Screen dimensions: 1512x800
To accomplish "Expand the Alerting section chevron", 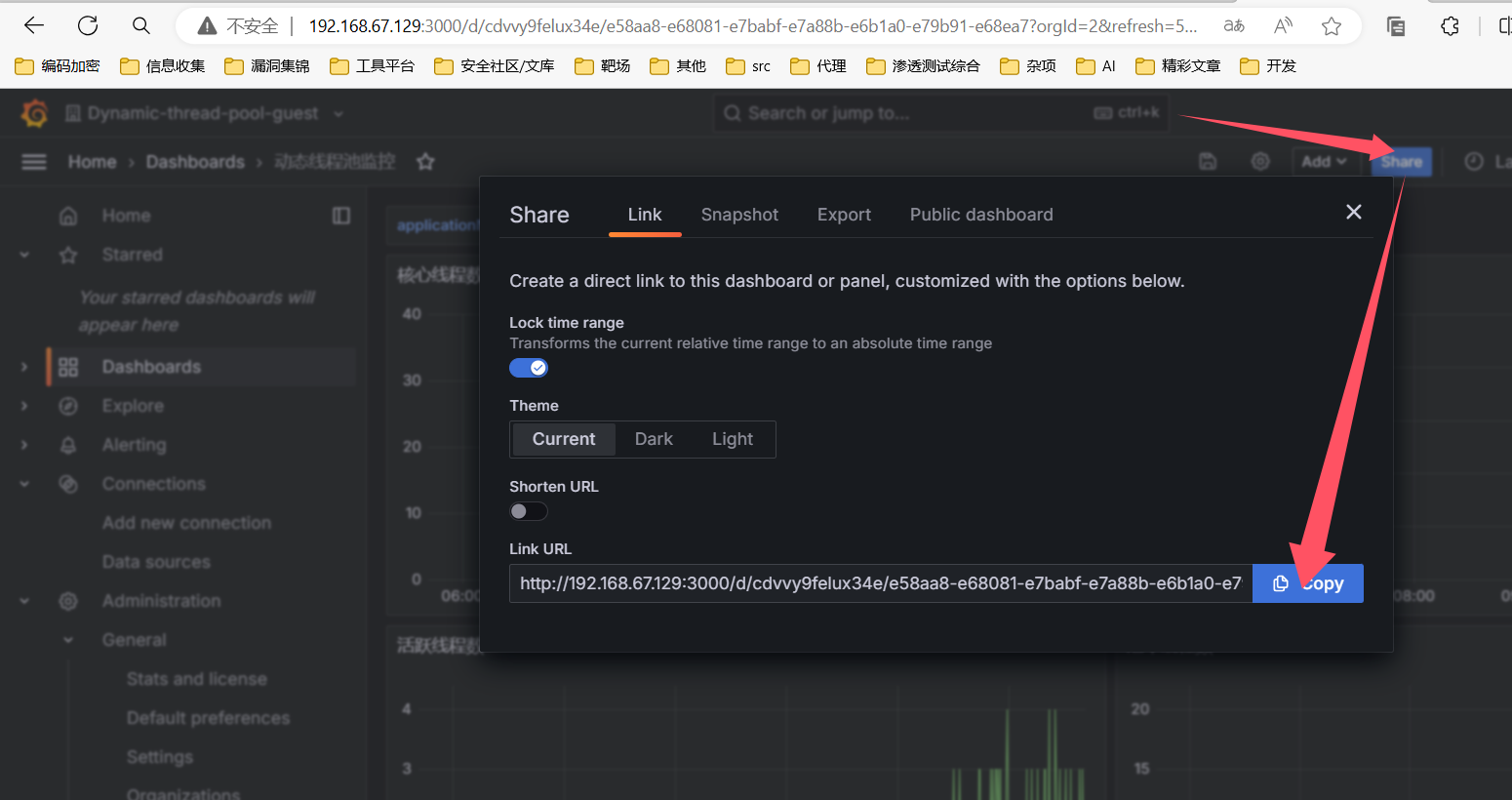I will coord(24,445).
